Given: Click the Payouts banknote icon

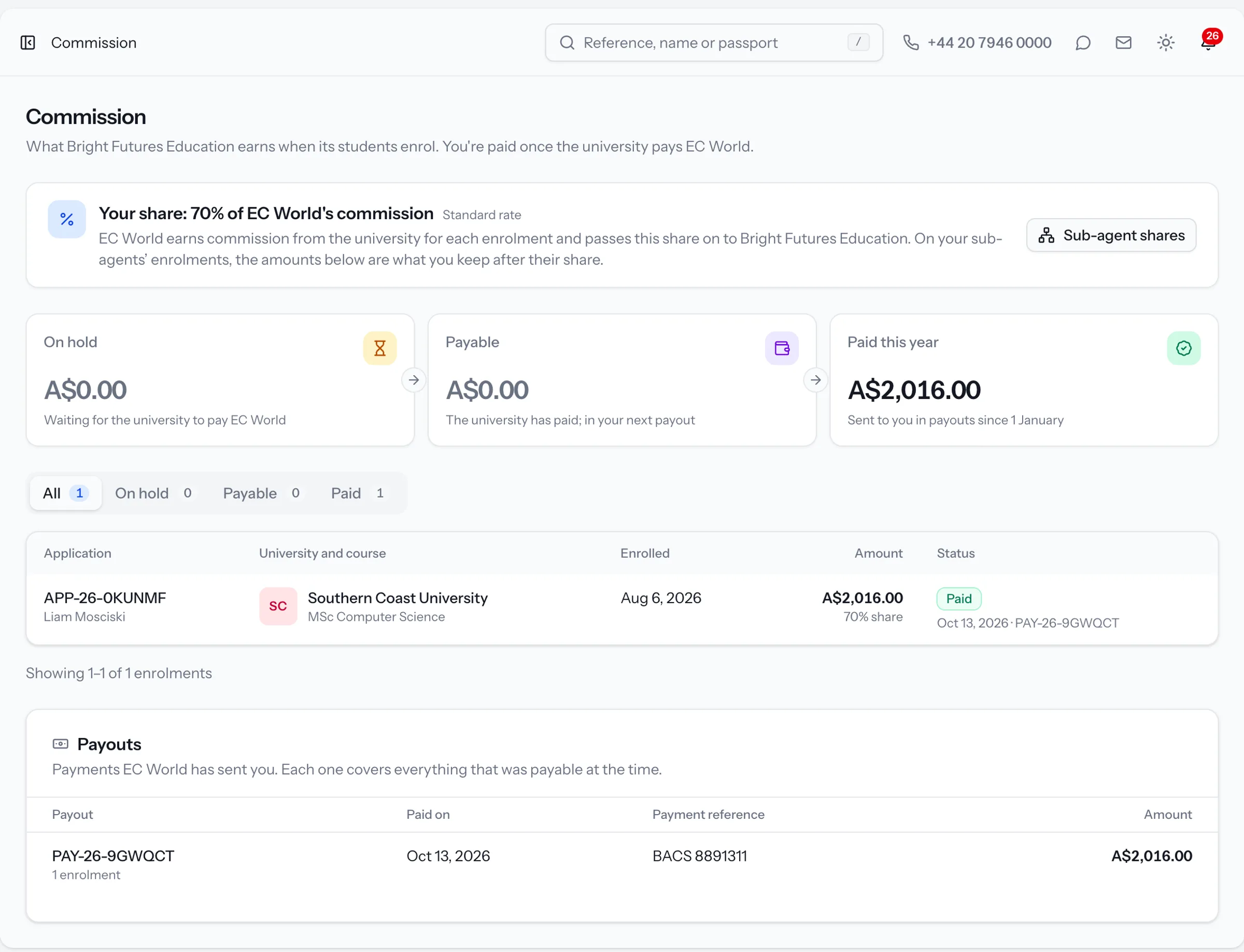Looking at the screenshot, I should click(x=60, y=744).
